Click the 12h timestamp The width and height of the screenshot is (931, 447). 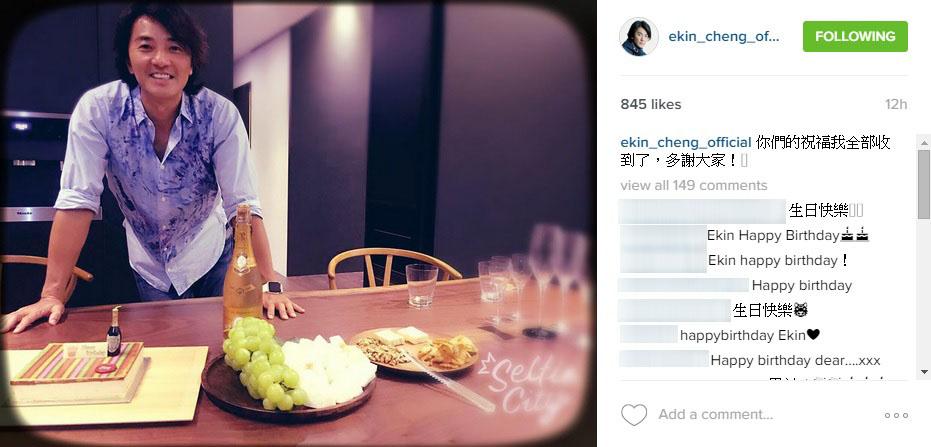[x=896, y=104]
